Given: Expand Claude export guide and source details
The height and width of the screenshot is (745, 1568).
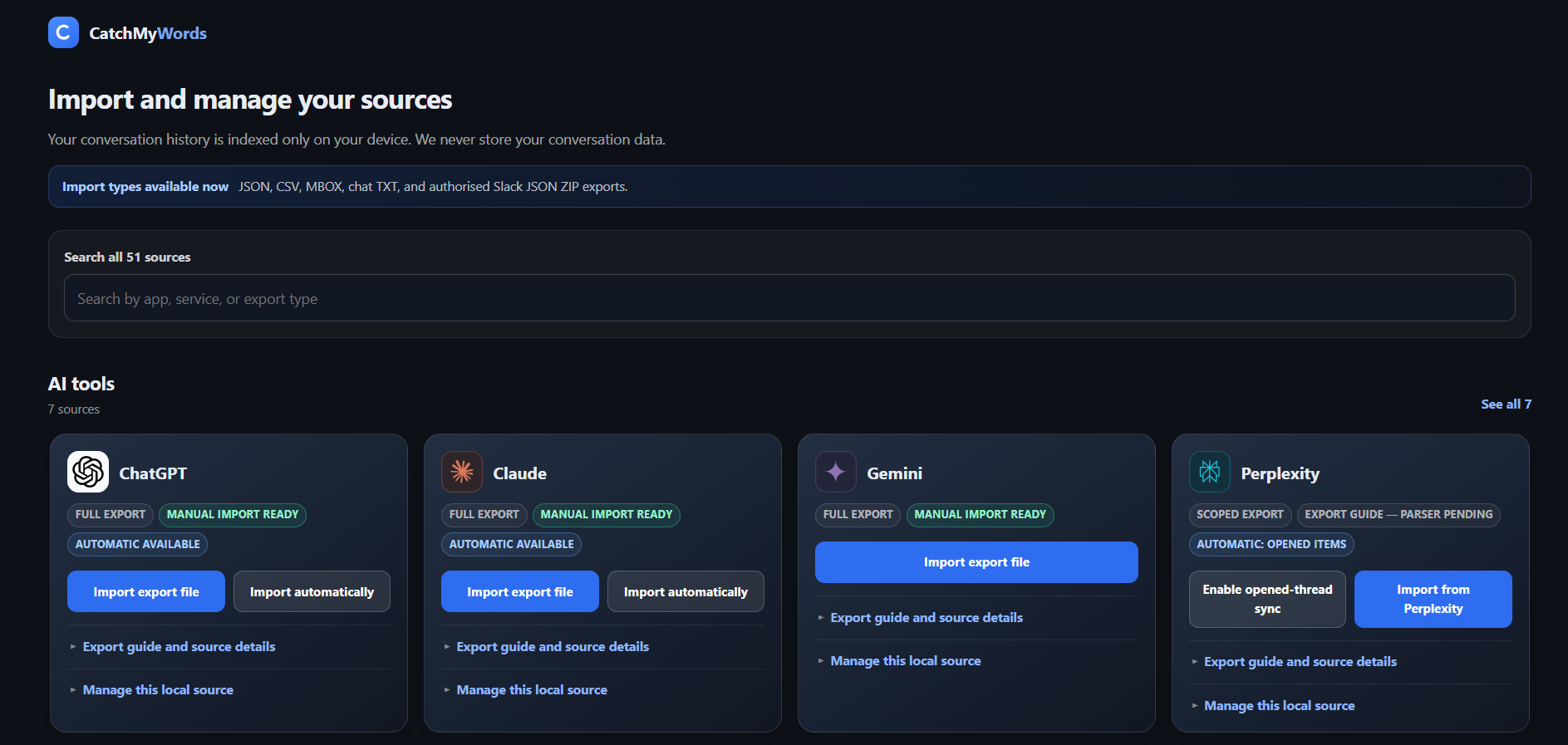Looking at the screenshot, I should (x=553, y=646).
